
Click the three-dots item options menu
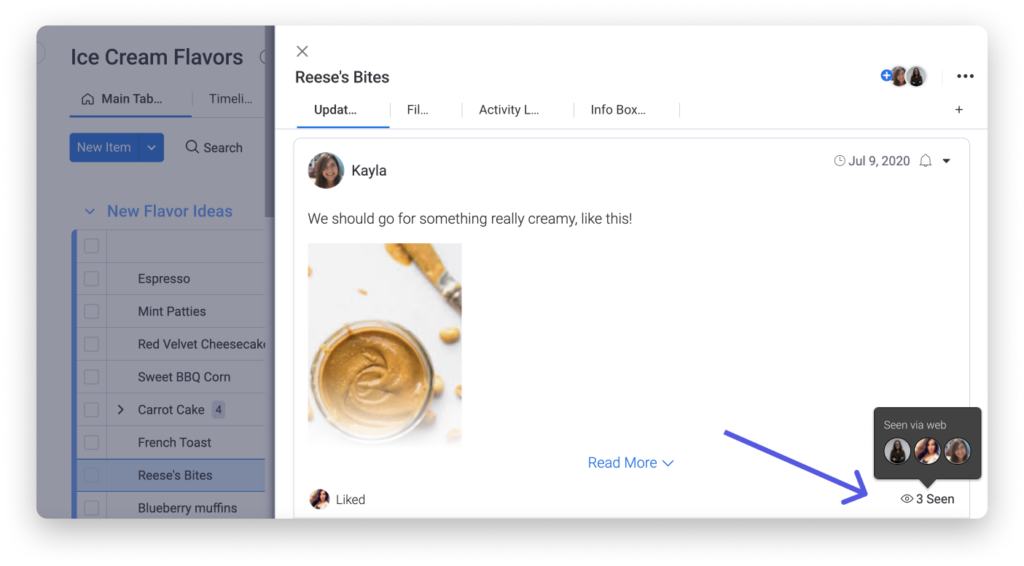[965, 76]
